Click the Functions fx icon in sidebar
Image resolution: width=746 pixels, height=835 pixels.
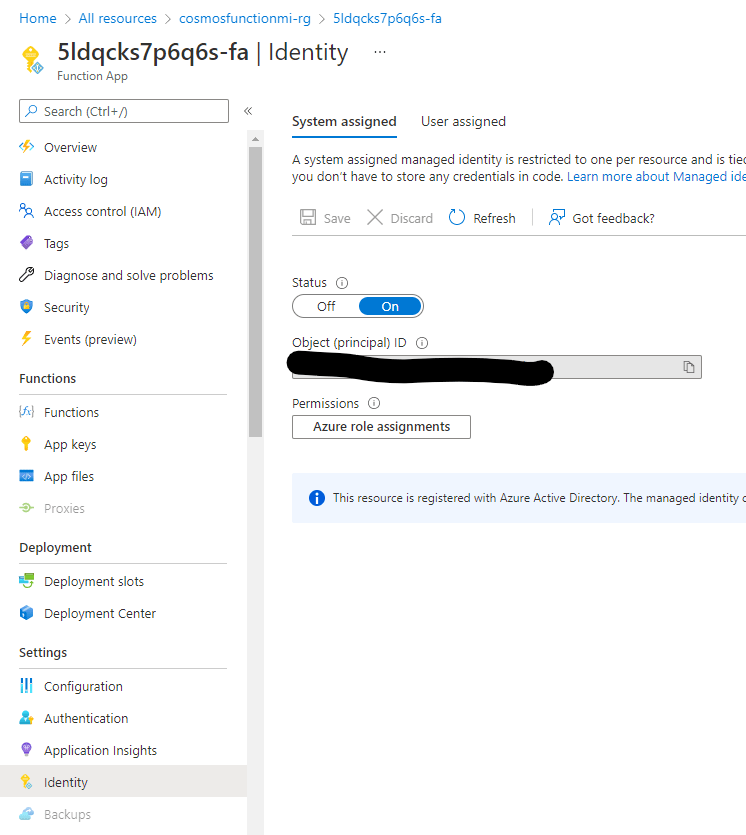click(27, 412)
